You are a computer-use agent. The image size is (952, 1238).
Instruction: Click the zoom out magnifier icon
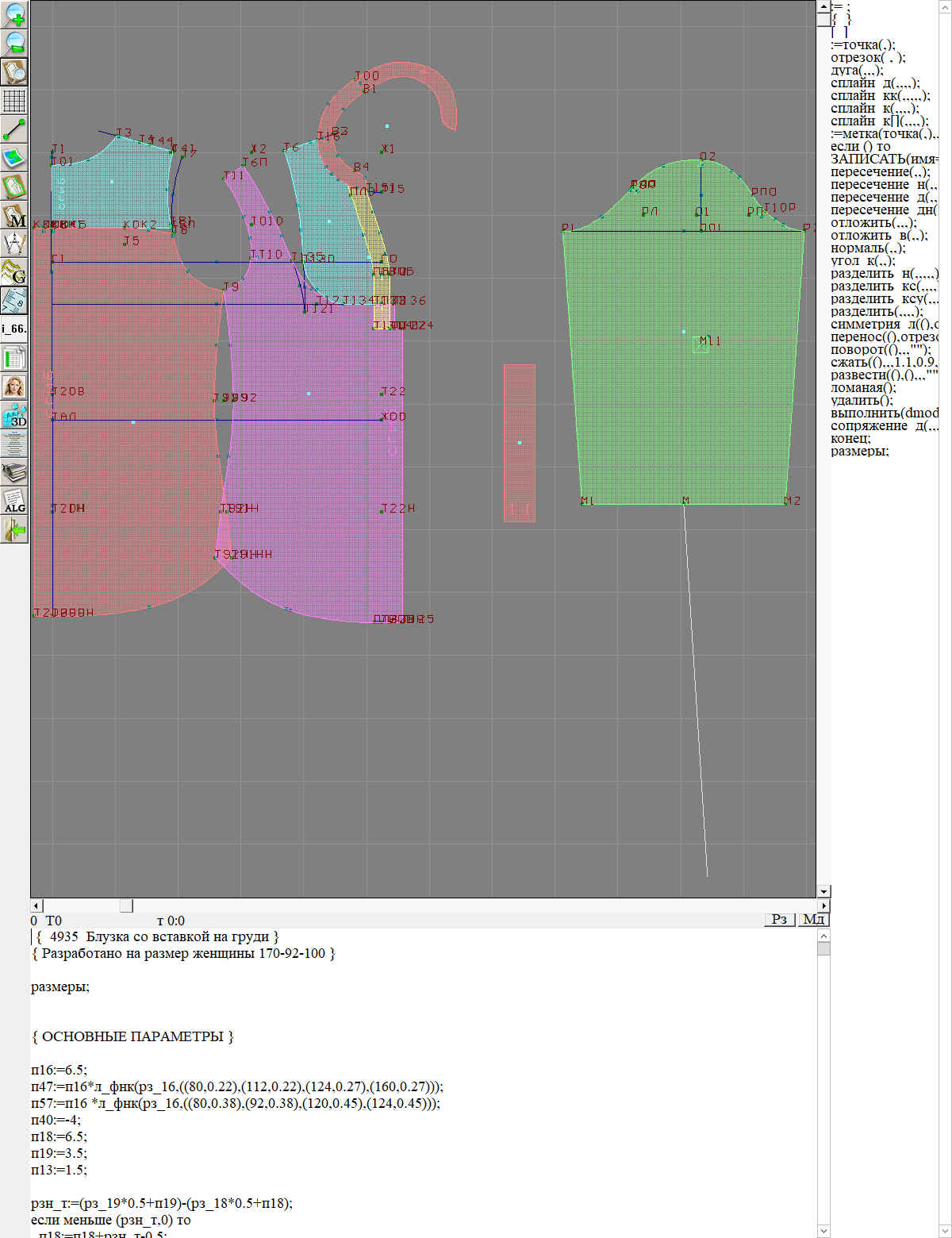click(15, 43)
